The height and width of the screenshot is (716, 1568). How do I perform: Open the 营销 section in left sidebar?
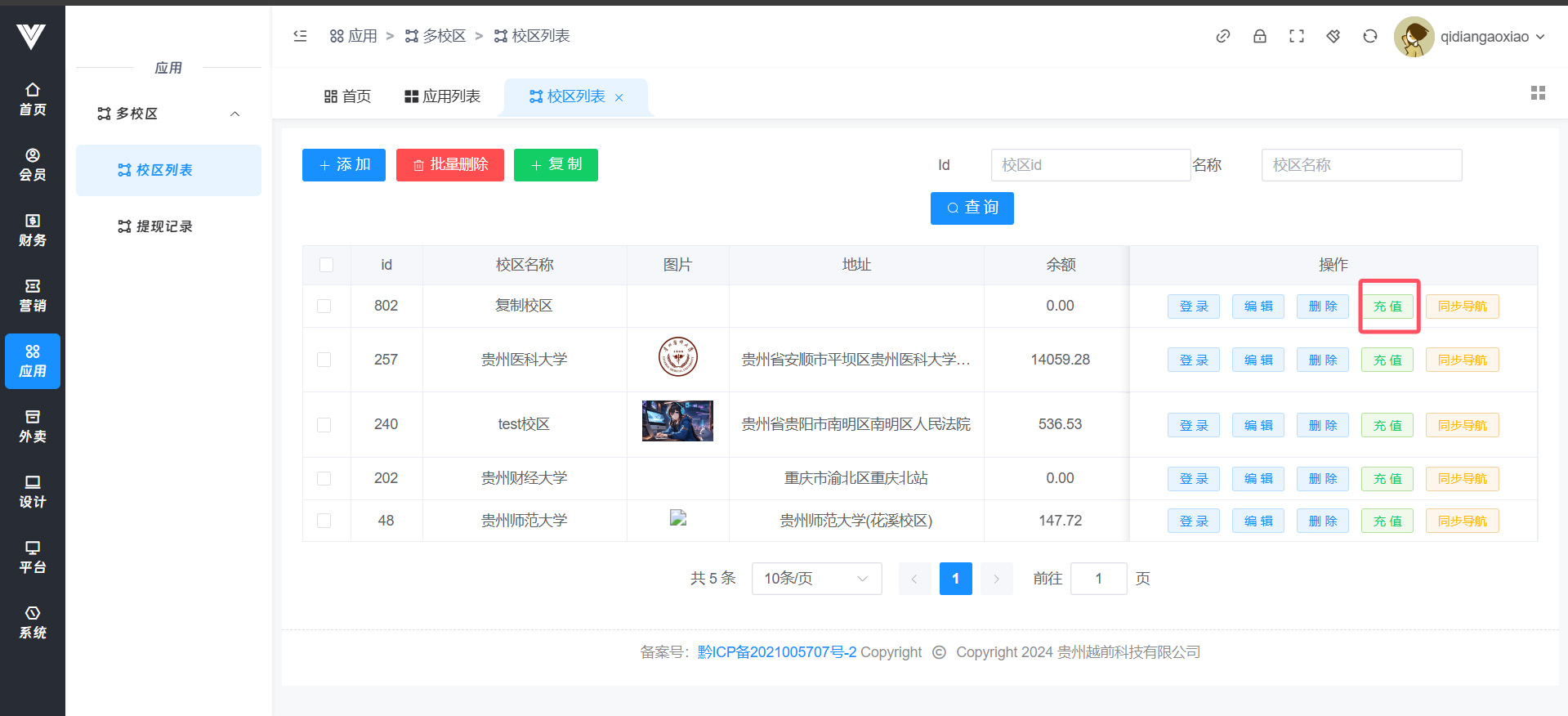point(33,295)
